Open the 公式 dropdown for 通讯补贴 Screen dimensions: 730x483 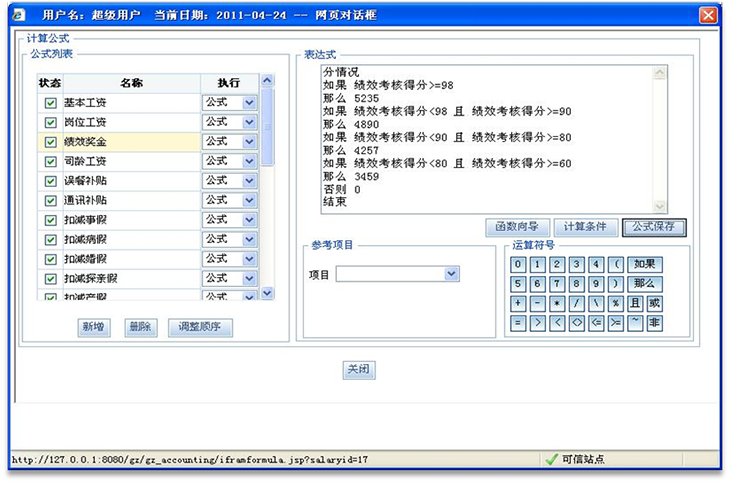(x=230, y=201)
